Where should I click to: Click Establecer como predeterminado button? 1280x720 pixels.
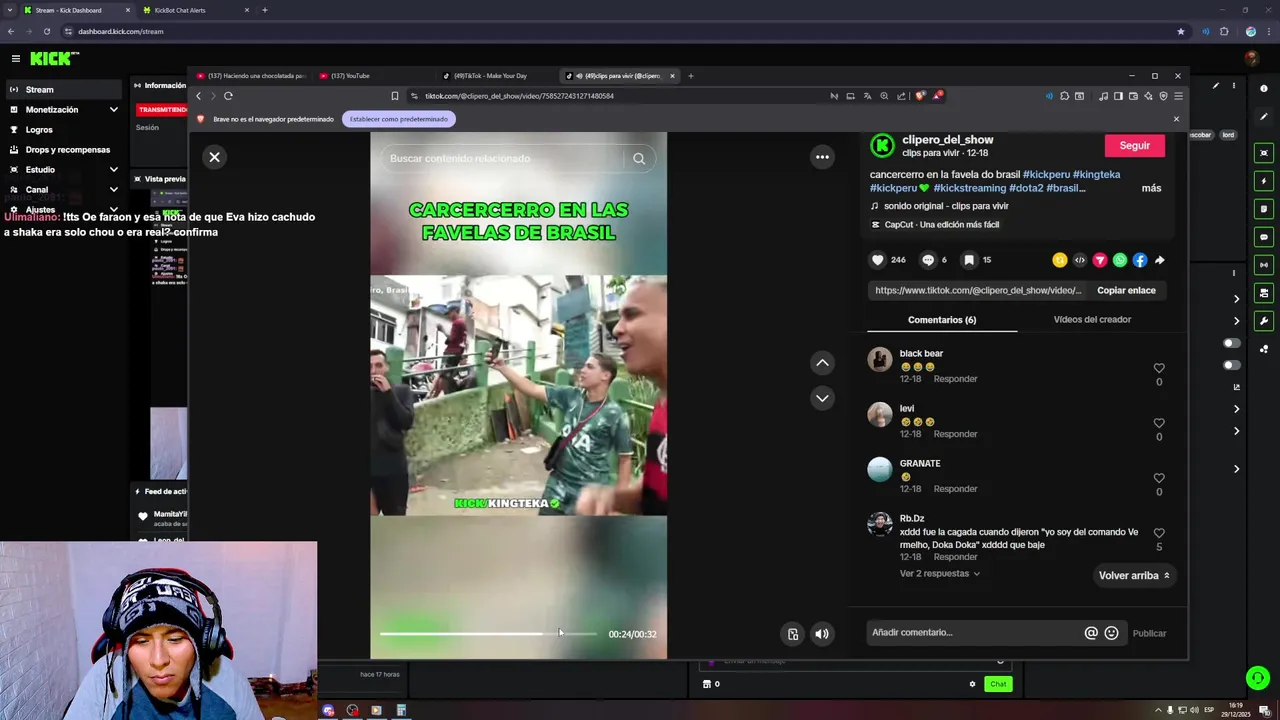coord(399,119)
